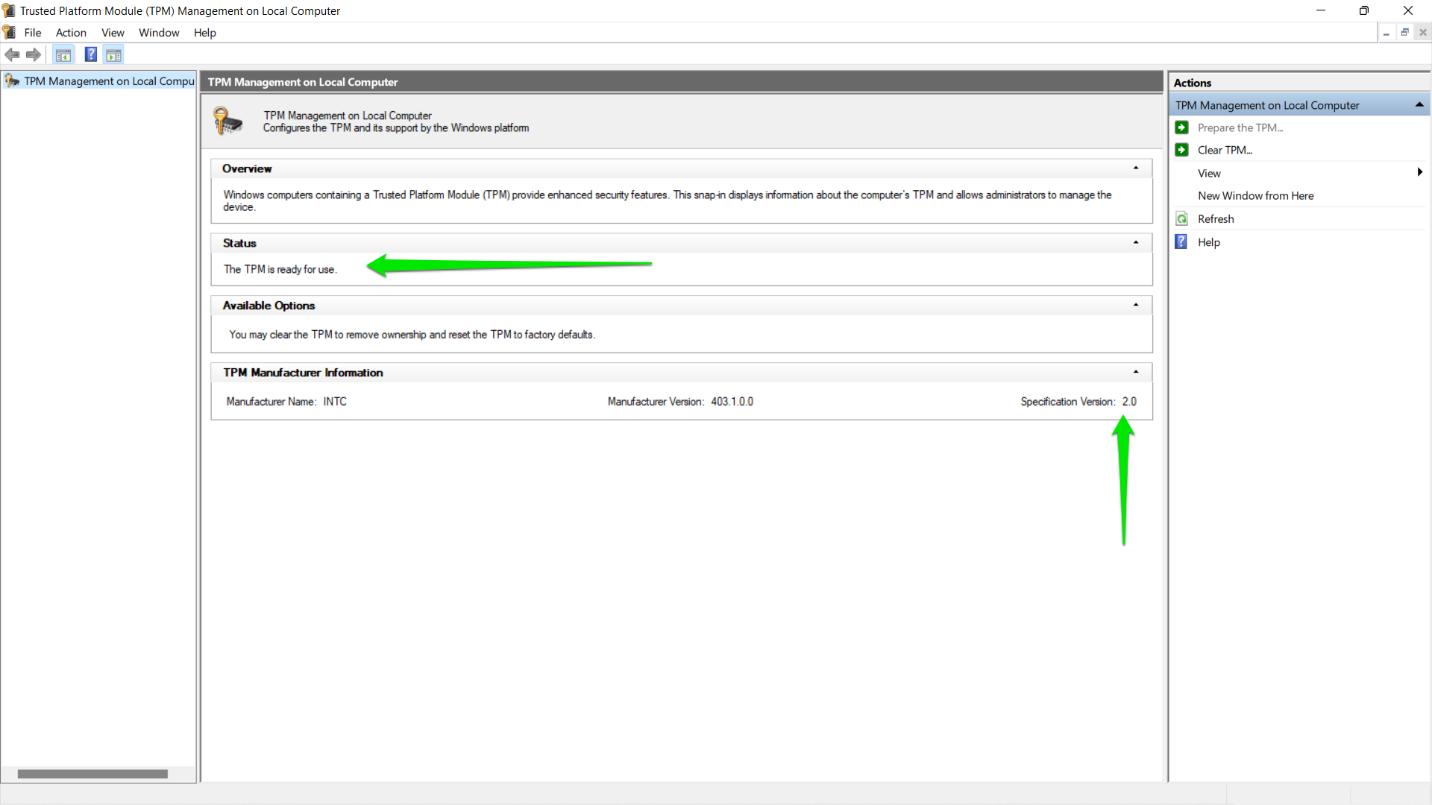Click the Overview description paragraph
This screenshot has height=805, width=1432.
pyautogui.click(x=667, y=201)
